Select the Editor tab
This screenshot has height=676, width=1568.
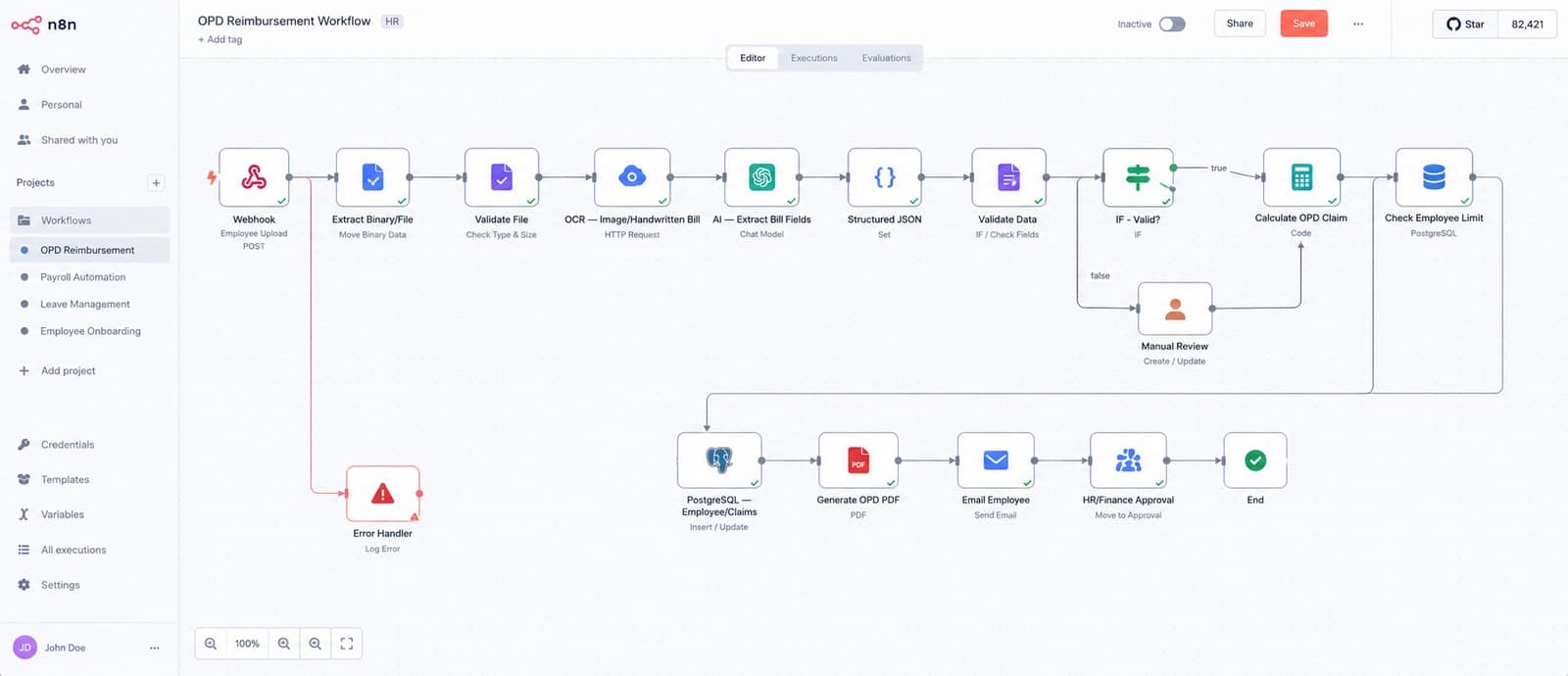click(753, 58)
